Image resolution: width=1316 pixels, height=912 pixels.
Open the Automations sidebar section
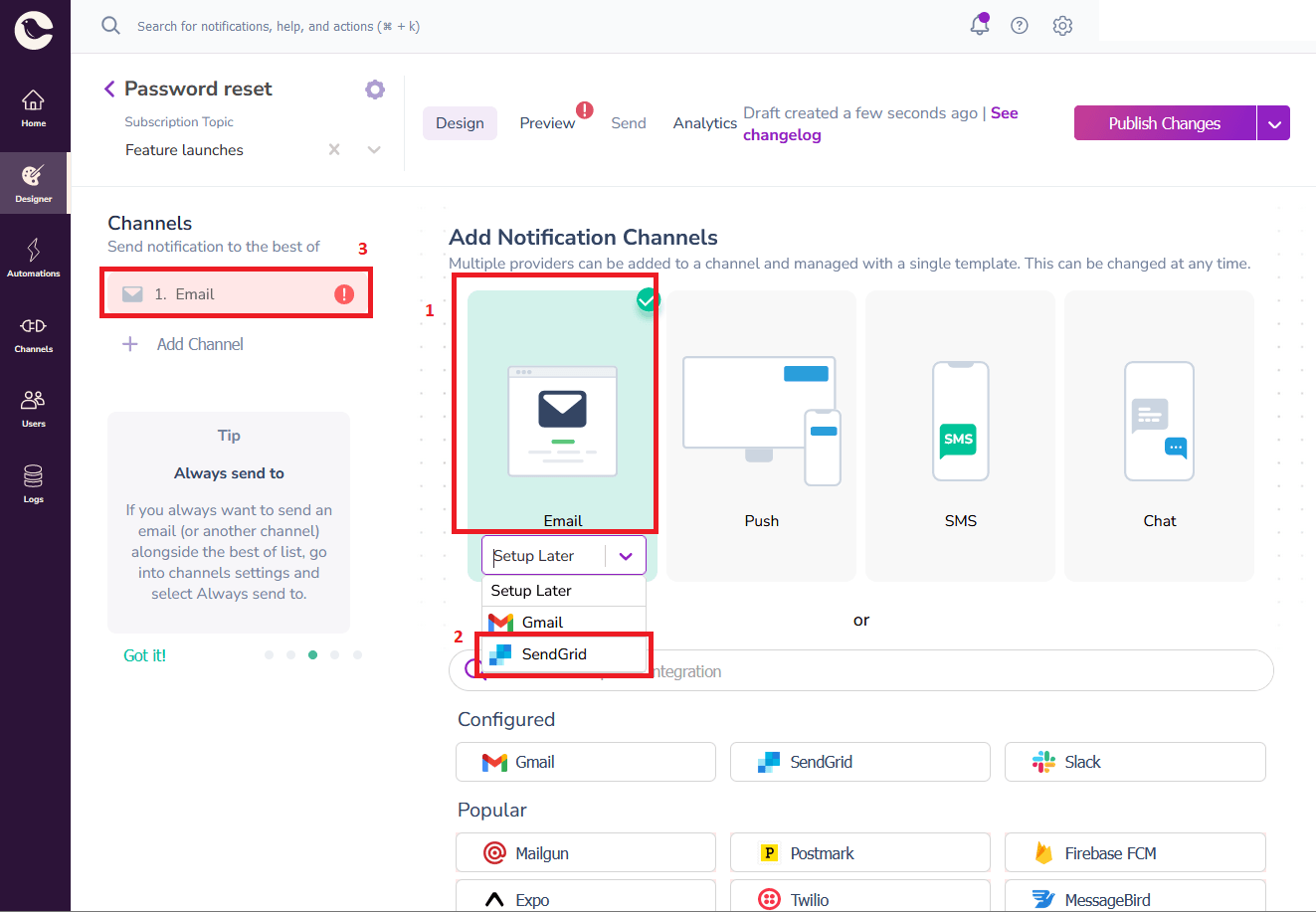click(x=34, y=259)
